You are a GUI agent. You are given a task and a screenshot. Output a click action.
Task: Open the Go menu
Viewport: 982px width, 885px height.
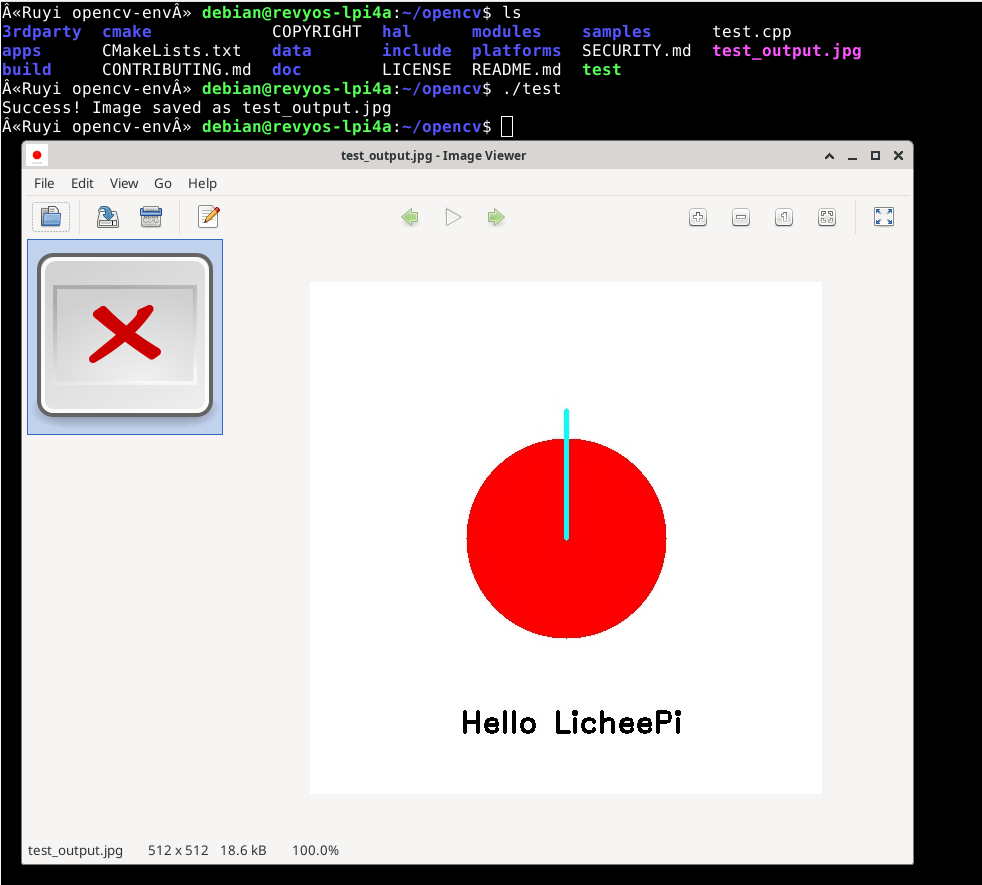163,184
